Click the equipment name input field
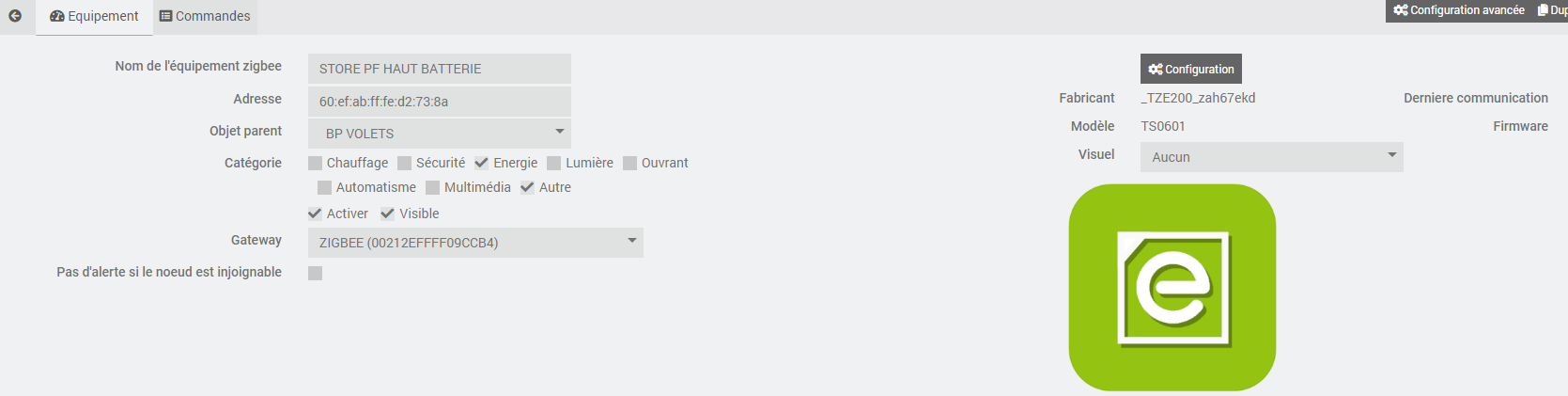 (440, 69)
